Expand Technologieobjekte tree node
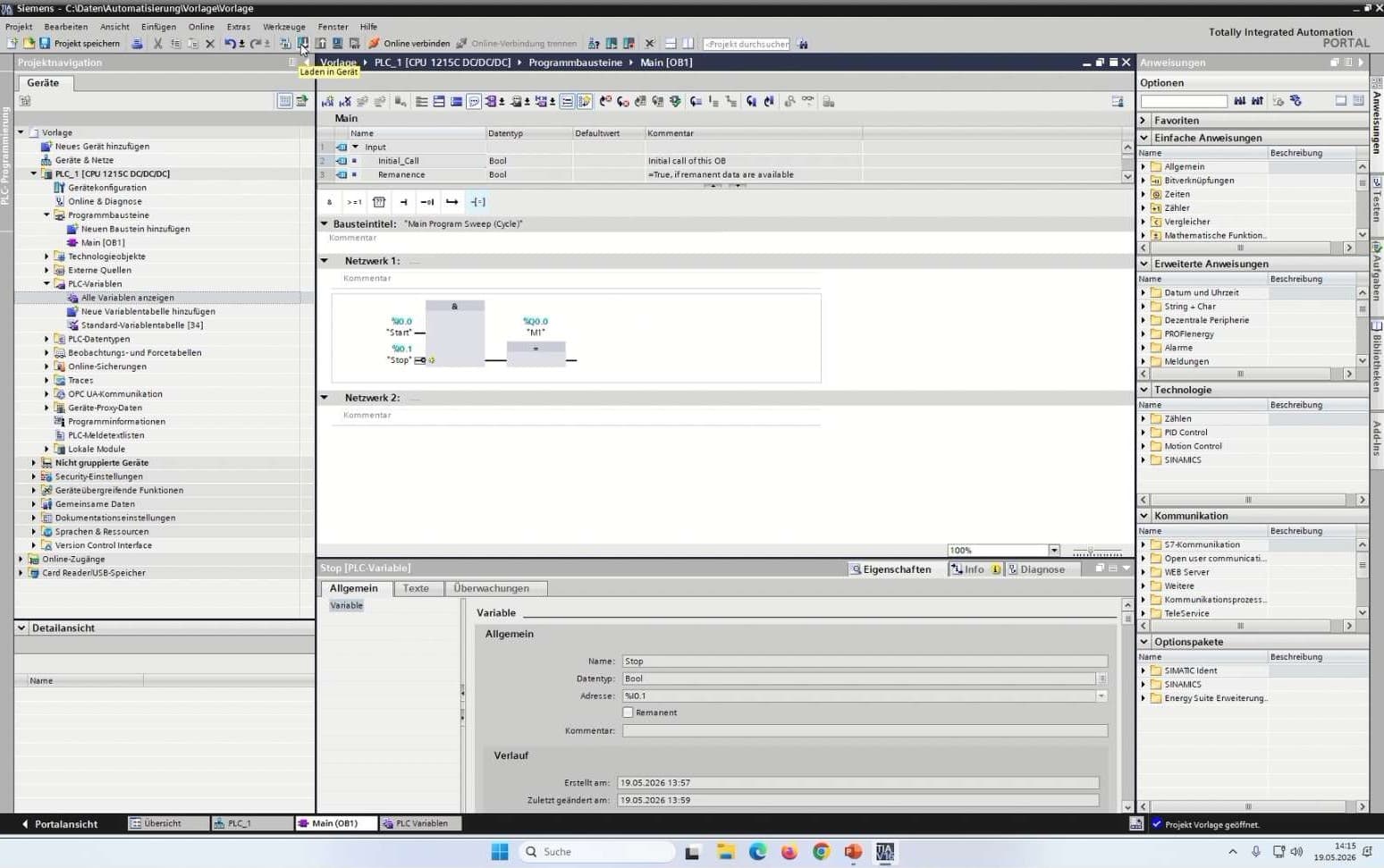The image size is (1384, 868). tap(47, 257)
